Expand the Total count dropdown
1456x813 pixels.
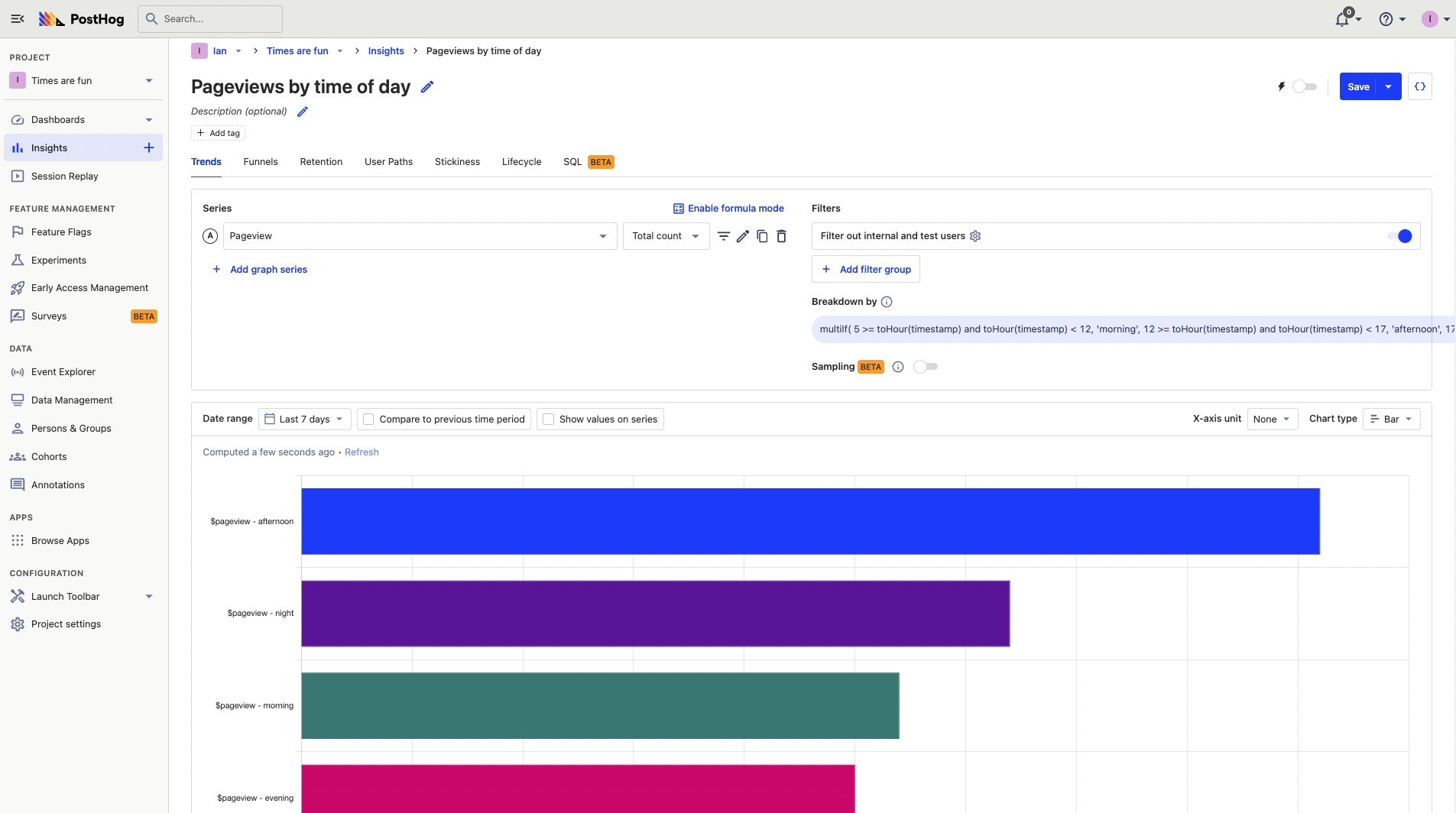[665, 236]
